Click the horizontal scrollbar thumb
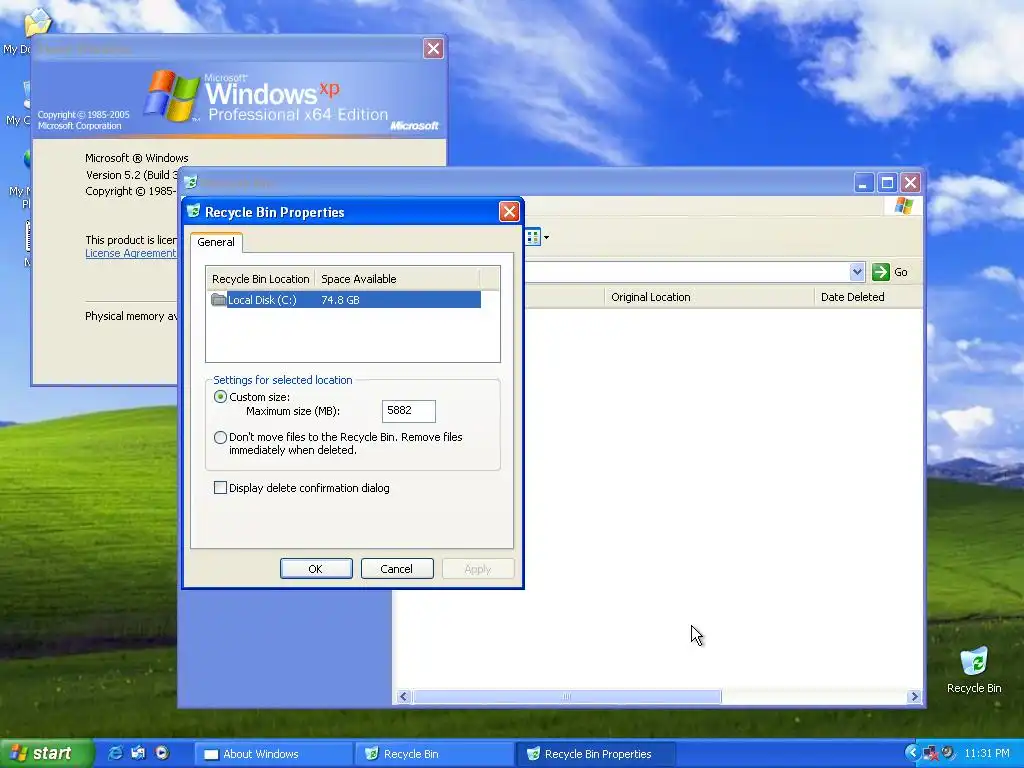Viewport: 1024px width, 768px height. pos(566,697)
